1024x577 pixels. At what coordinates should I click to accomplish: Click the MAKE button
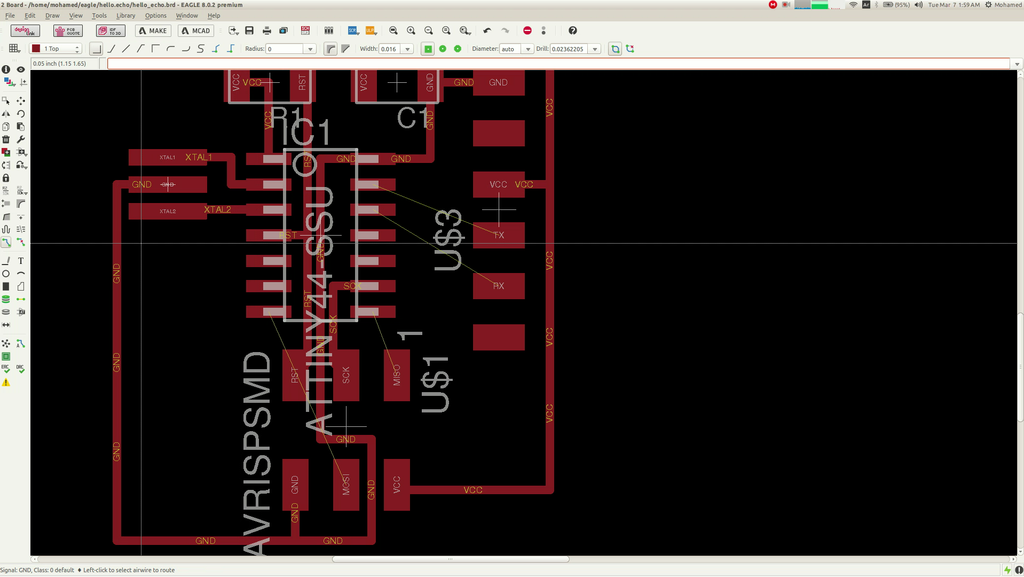[153, 31]
